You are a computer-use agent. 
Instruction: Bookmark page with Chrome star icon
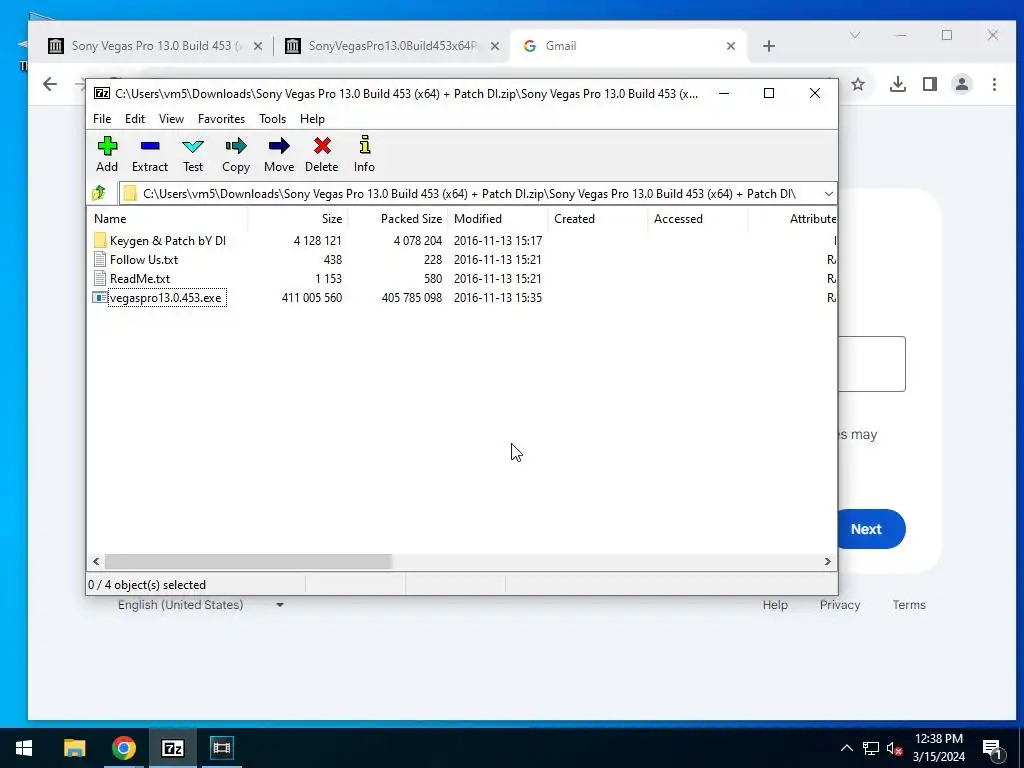858,84
